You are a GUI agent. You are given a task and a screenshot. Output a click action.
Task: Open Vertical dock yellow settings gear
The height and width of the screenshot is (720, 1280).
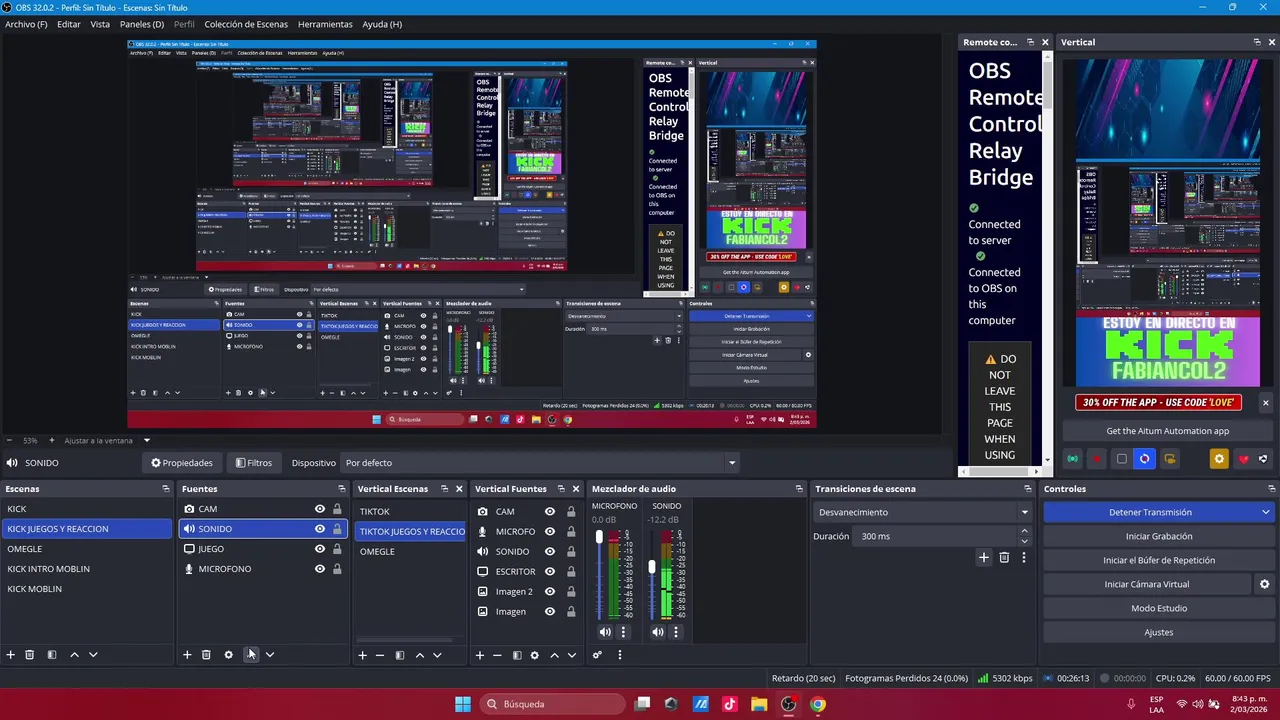(x=1218, y=459)
